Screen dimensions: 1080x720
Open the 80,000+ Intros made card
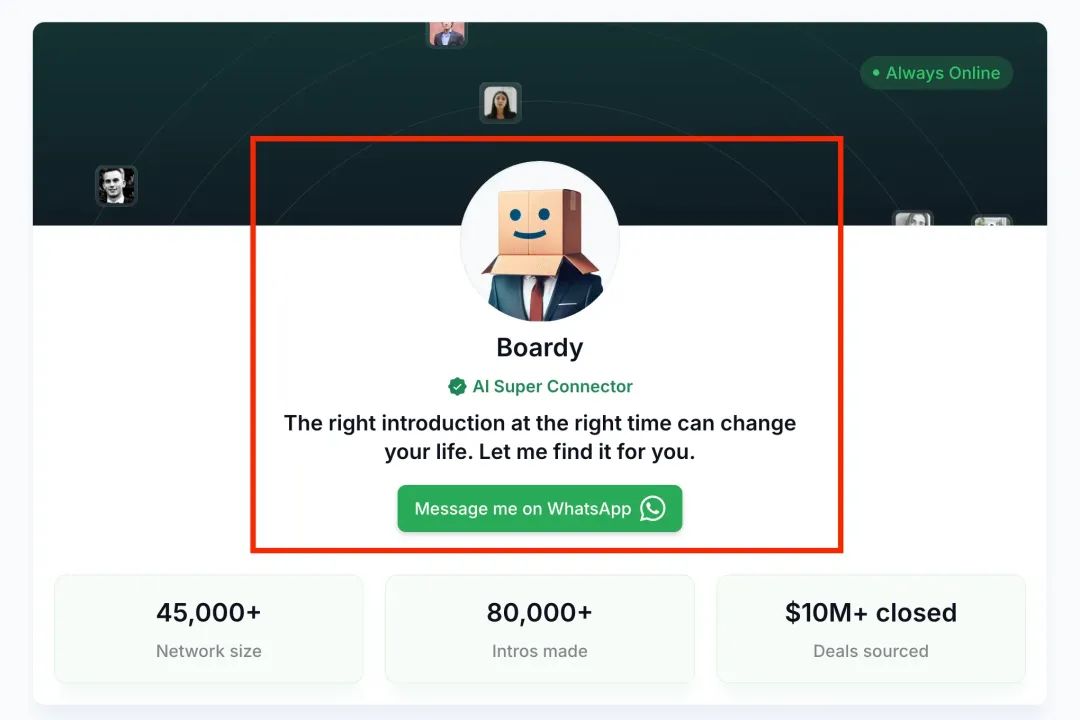pos(539,629)
